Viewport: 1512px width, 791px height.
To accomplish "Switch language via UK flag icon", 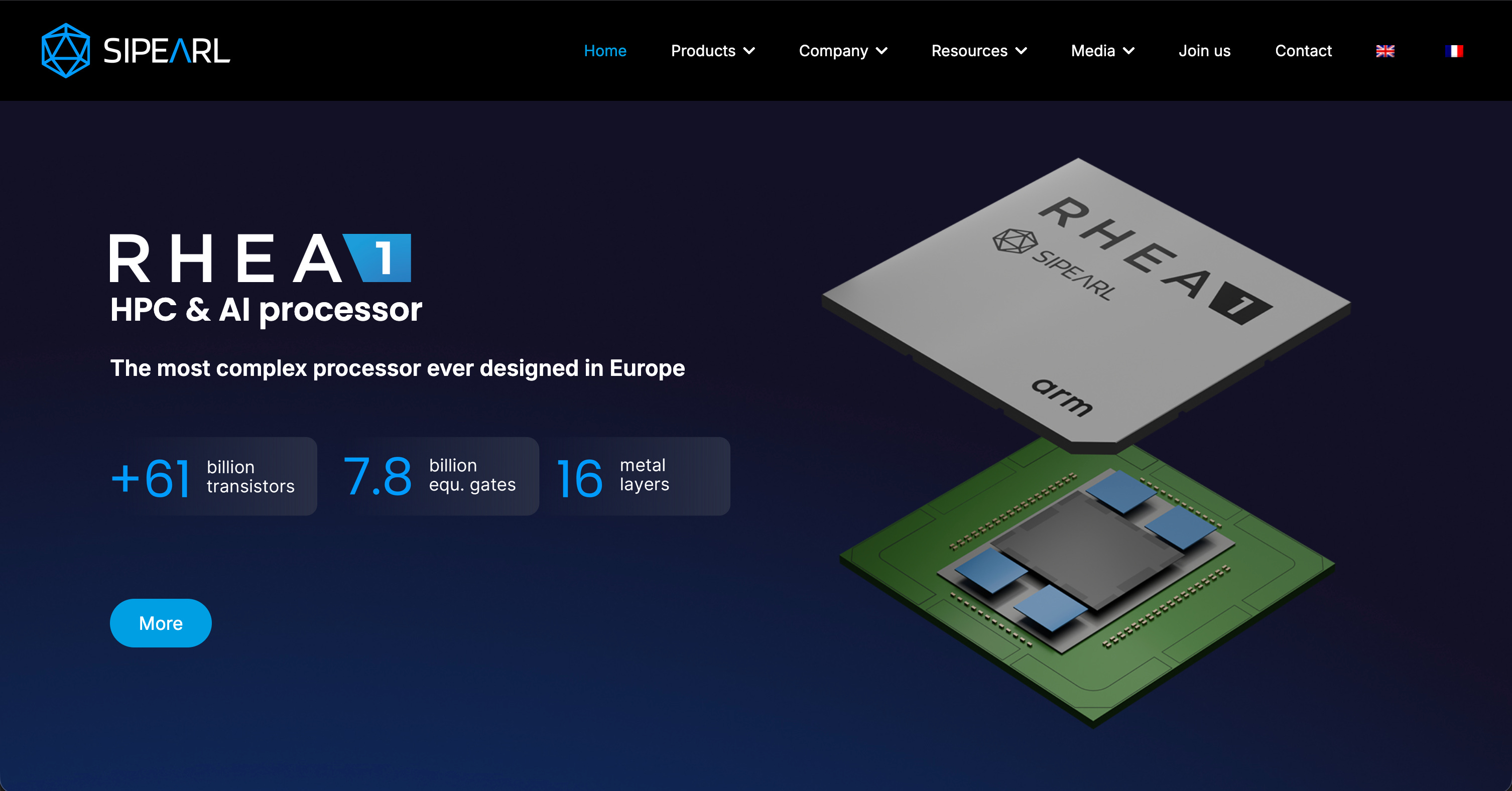I will click(1384, 51).
